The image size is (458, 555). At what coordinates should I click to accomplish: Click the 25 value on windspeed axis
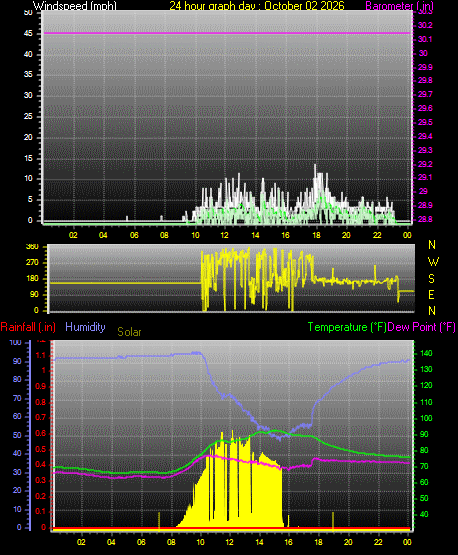[x=28, y=116]
